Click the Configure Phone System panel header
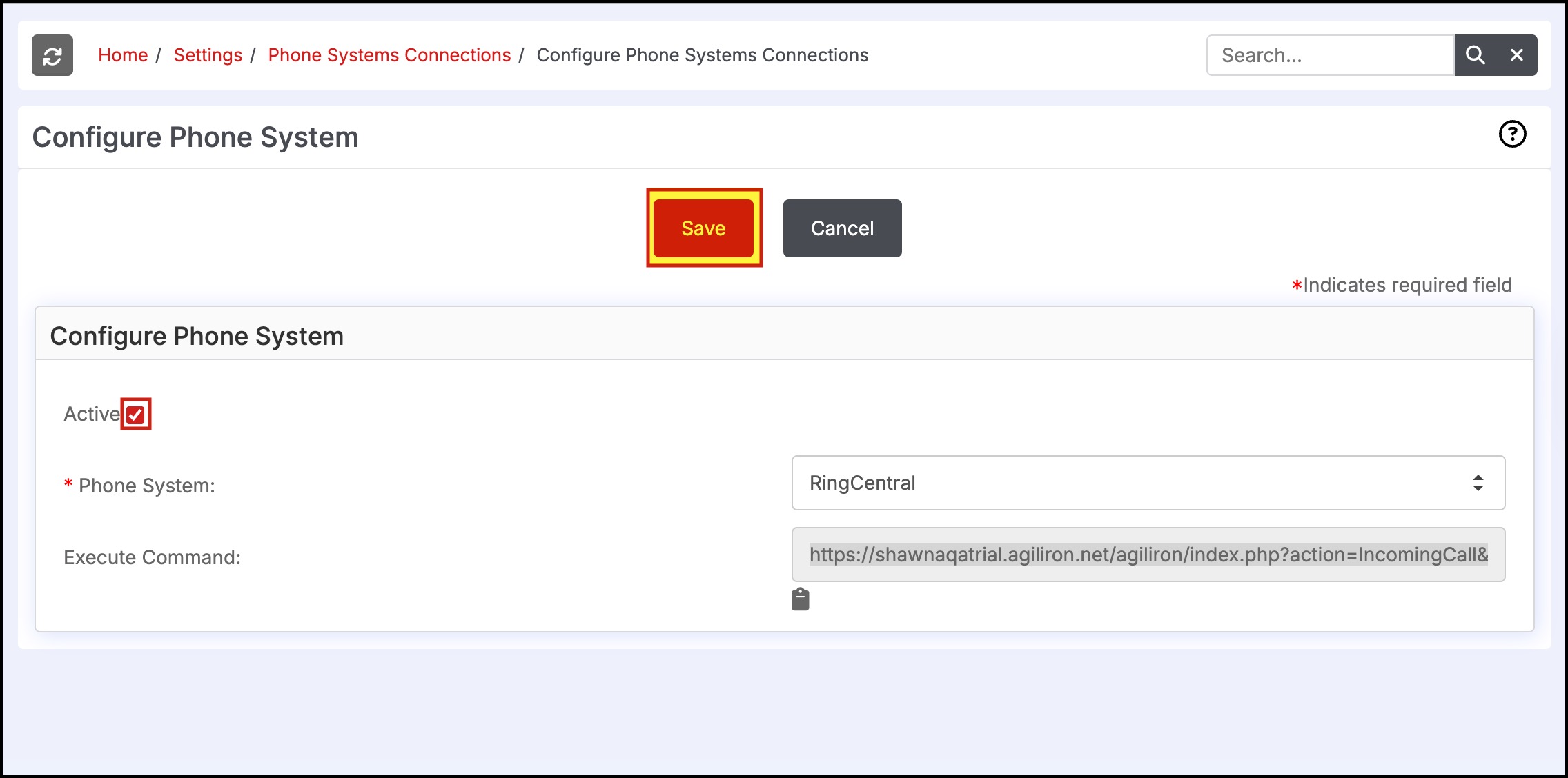 [197, 336]
